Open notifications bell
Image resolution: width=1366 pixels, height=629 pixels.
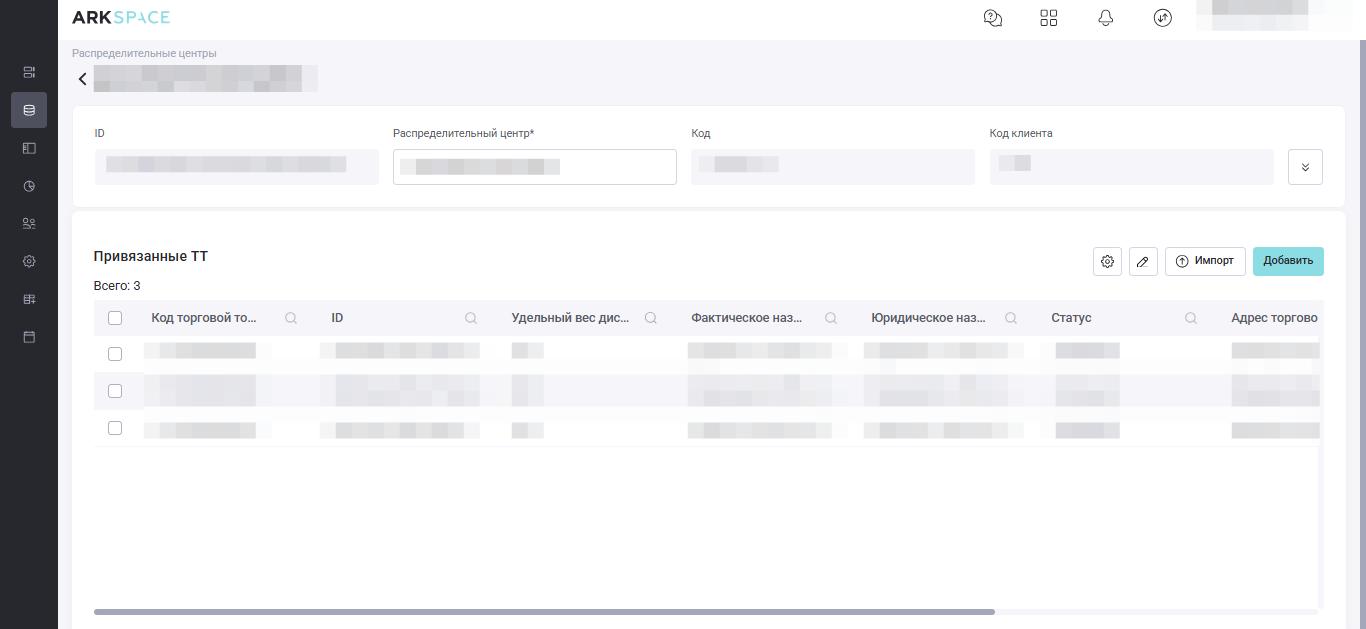[x=1105, y=18]
